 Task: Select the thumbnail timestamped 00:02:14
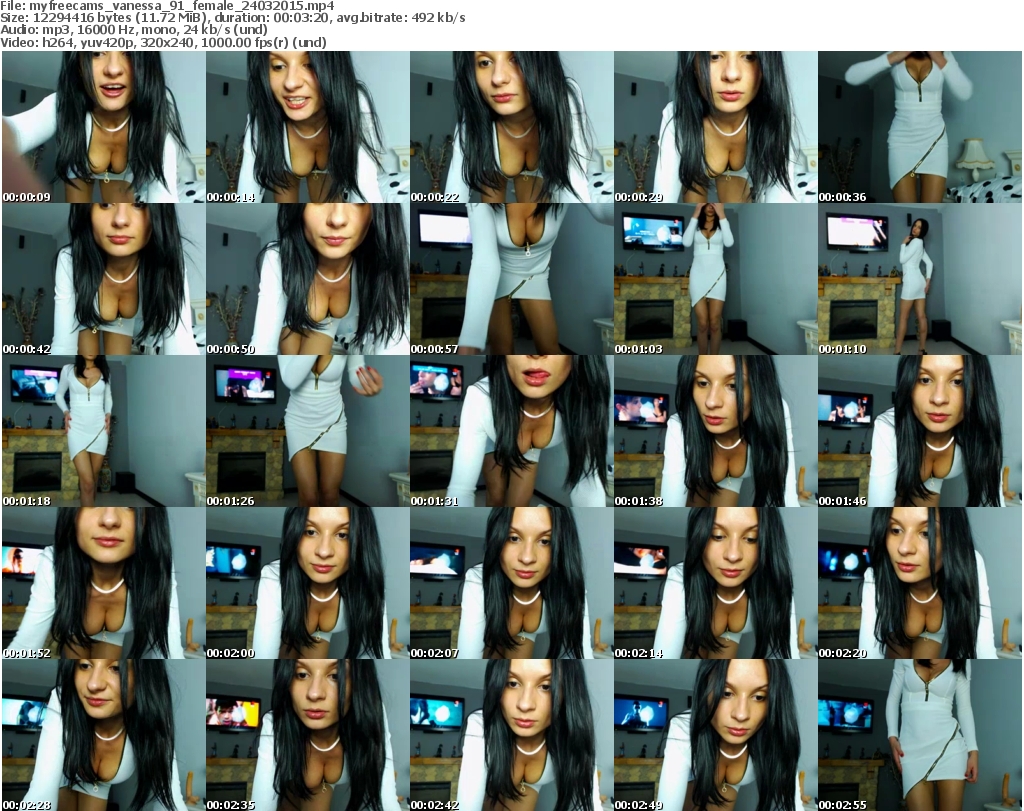(715, 583)
